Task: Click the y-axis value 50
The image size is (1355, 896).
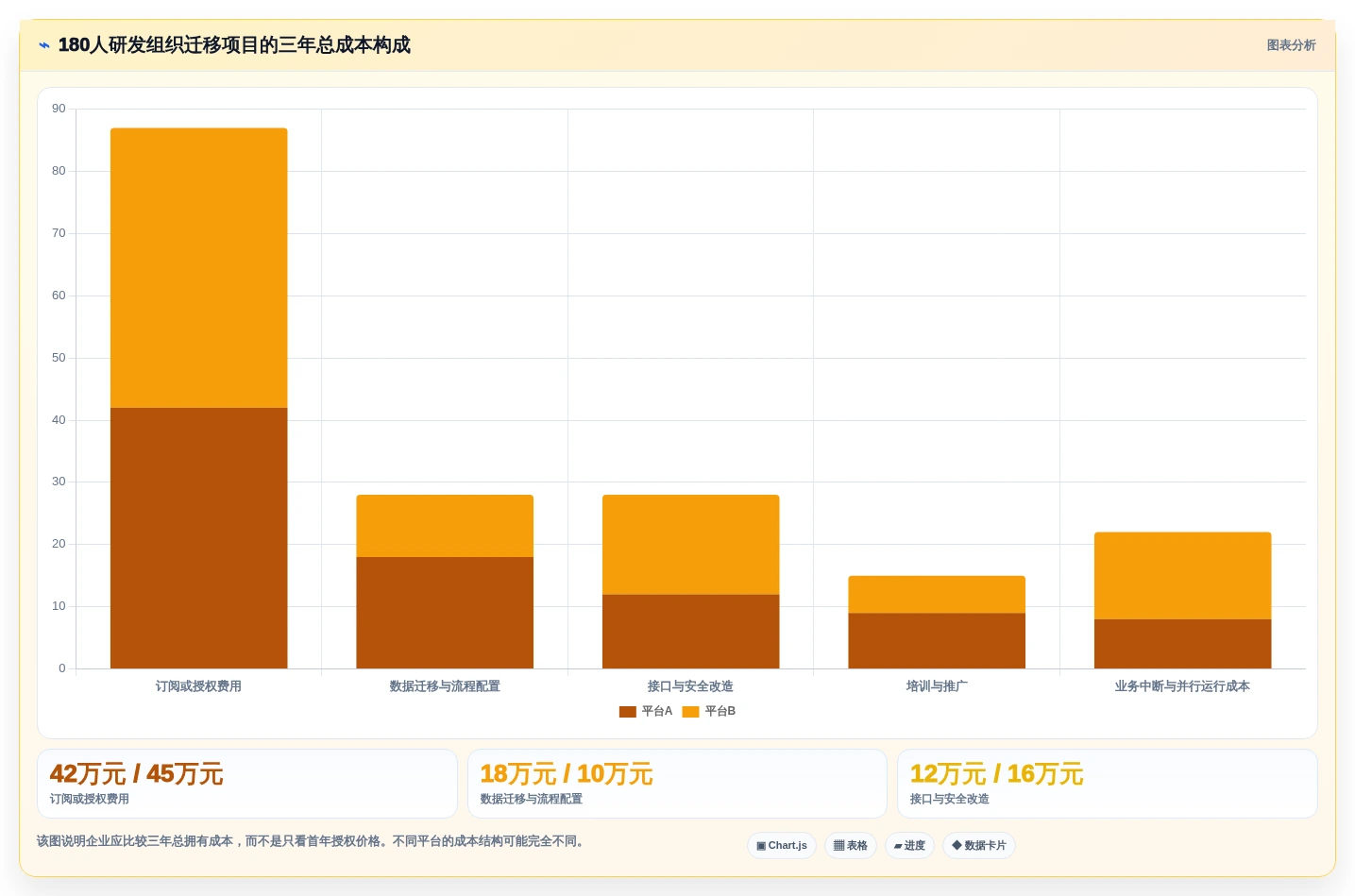Action: [59, 358]
